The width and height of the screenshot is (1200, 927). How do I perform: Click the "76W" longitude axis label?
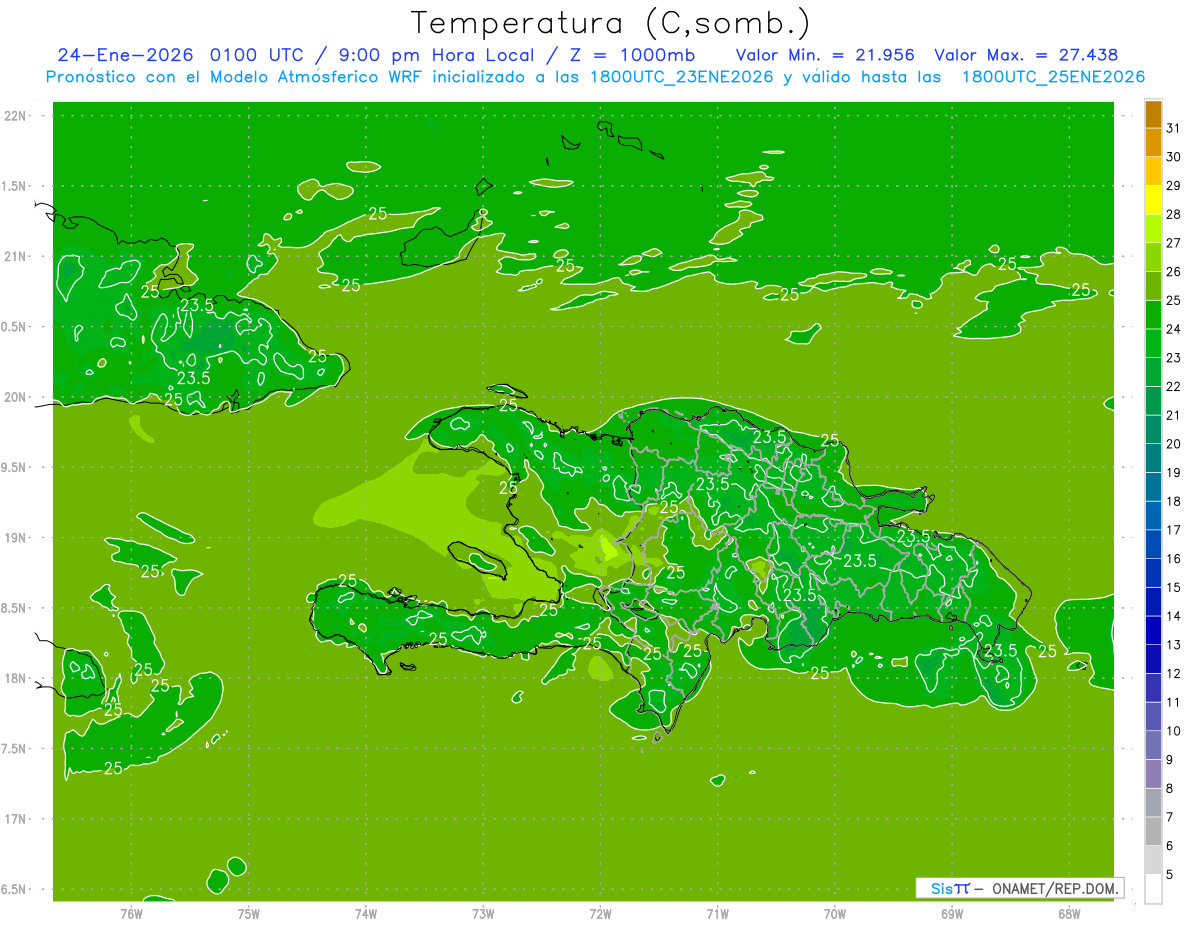[131, 914]
